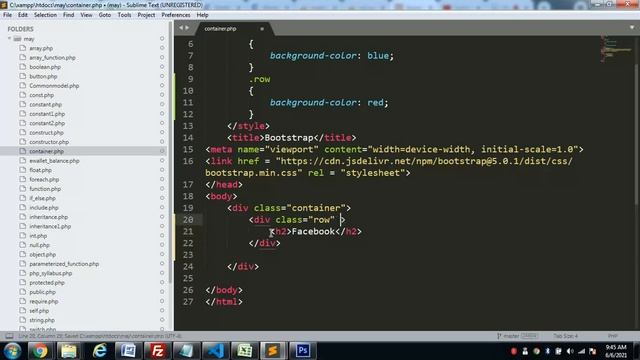Open ewallet_balance.php in the sidebar

[54, 161]
